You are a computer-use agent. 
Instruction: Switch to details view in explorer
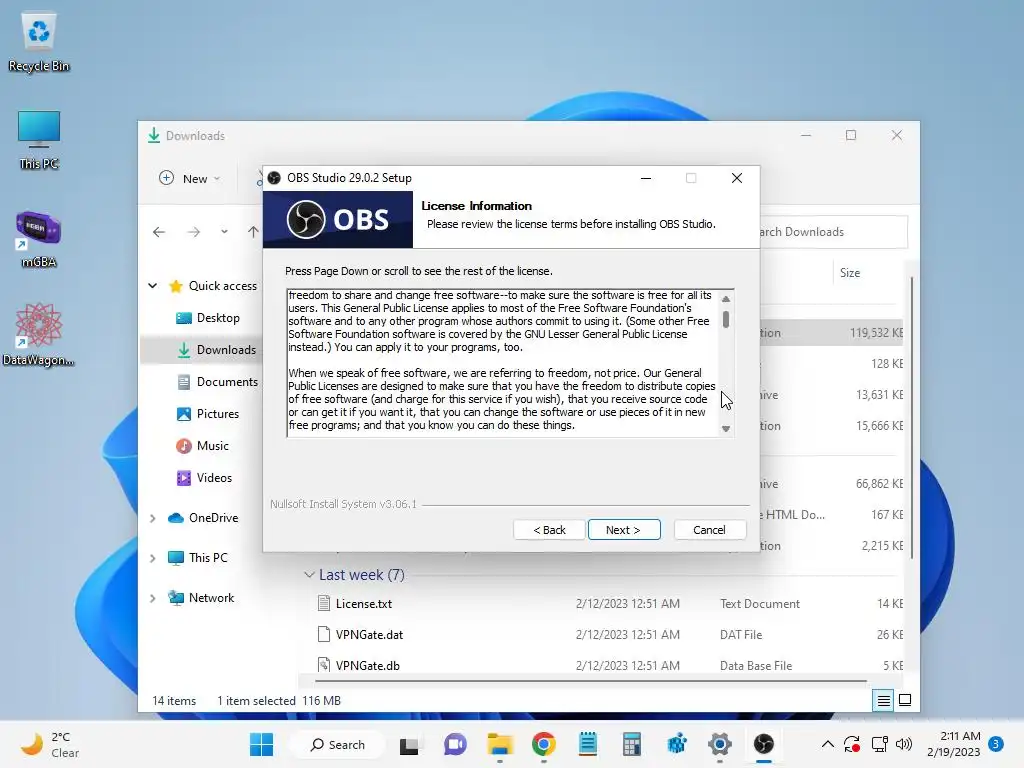(883, 701)
